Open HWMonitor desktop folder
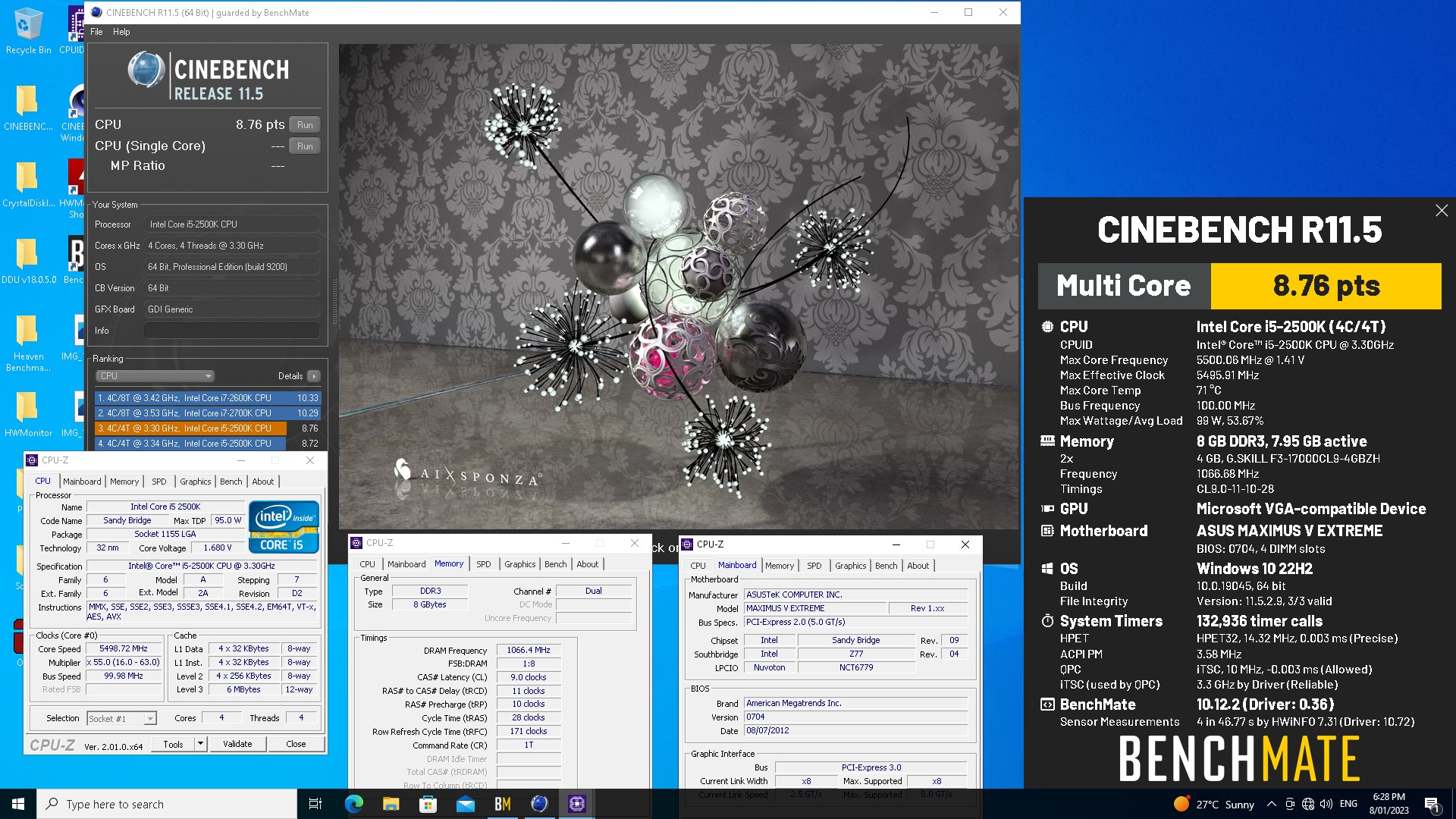Image resolution: width=1456 pixels, height=819 pixels. pos(28,414)
